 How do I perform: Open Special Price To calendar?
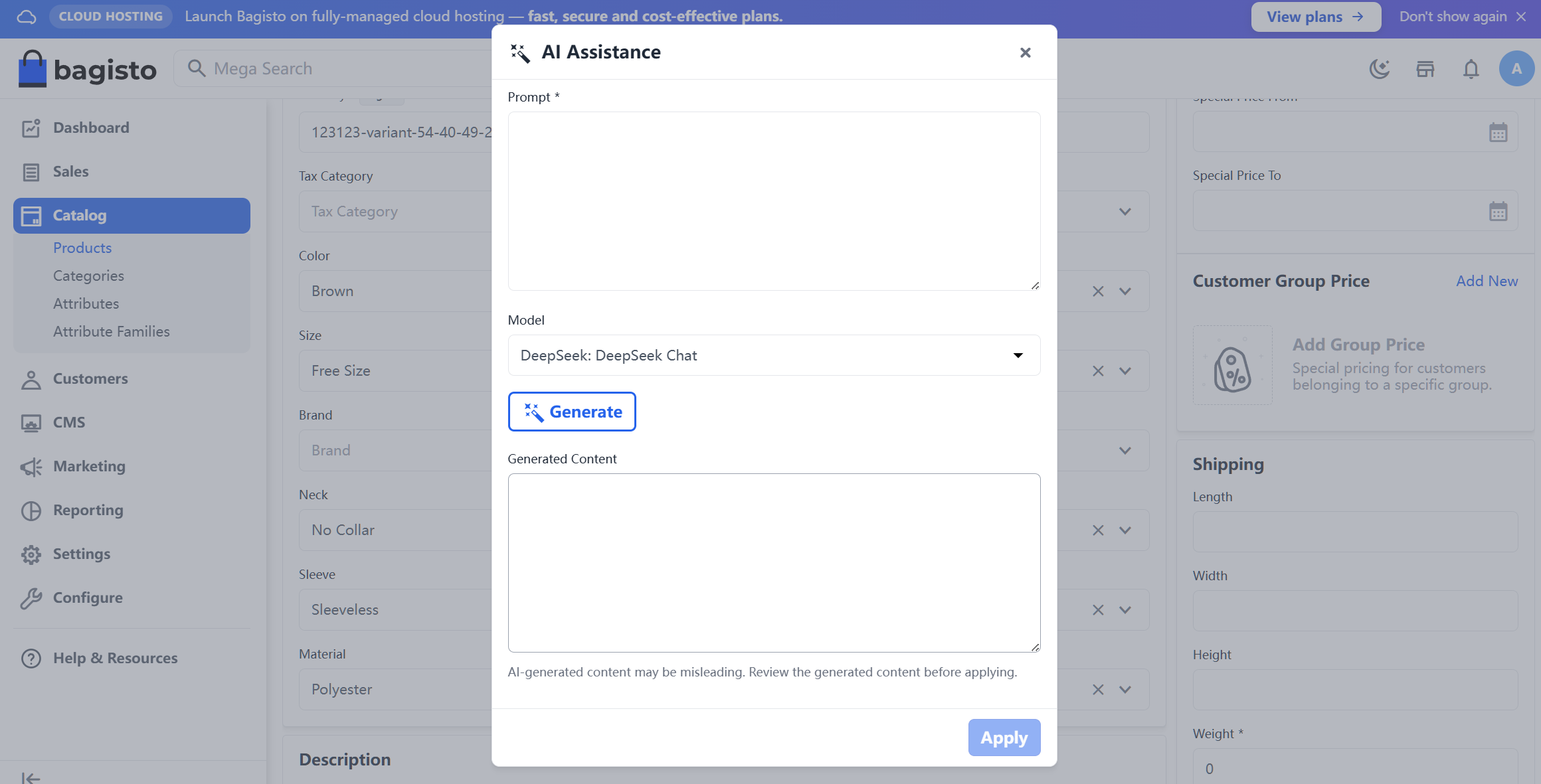tap(1498, 211)
